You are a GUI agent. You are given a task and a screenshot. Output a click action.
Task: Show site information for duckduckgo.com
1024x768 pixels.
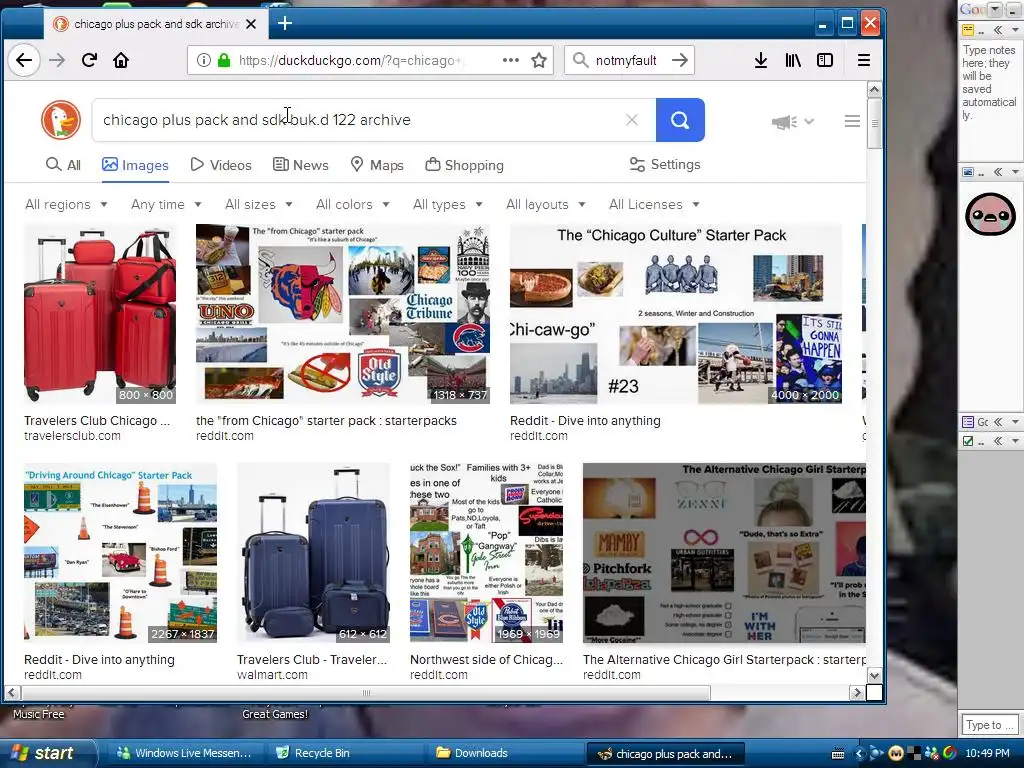(204, 60)
